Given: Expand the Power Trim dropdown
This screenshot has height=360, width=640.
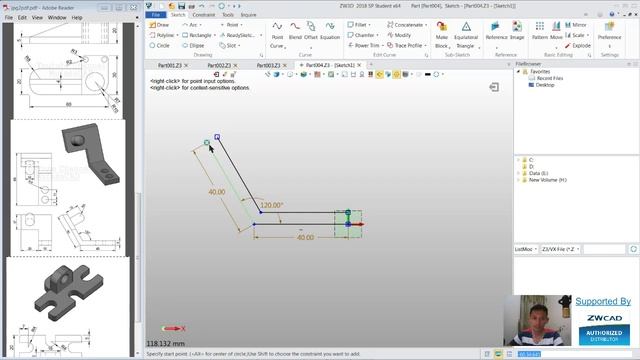Looking at the screenshot, I should 382,45.
